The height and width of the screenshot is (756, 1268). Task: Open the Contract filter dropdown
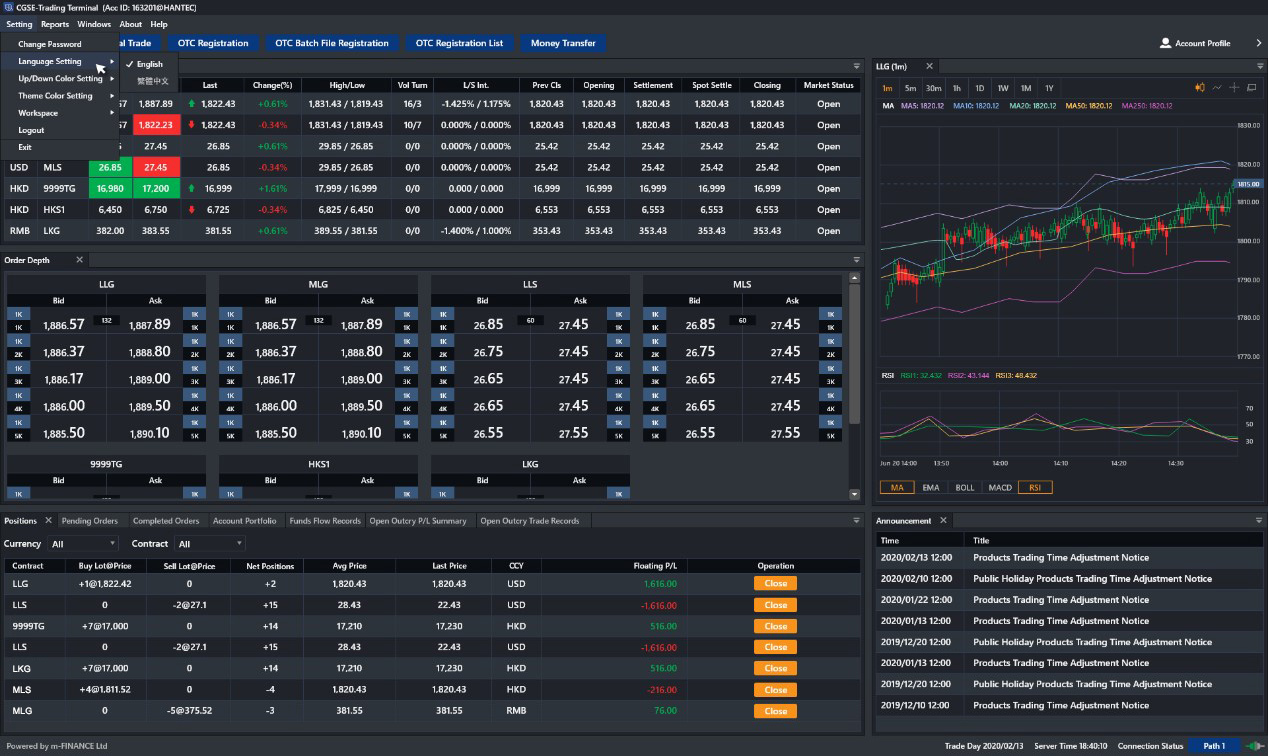coord(209,544)
